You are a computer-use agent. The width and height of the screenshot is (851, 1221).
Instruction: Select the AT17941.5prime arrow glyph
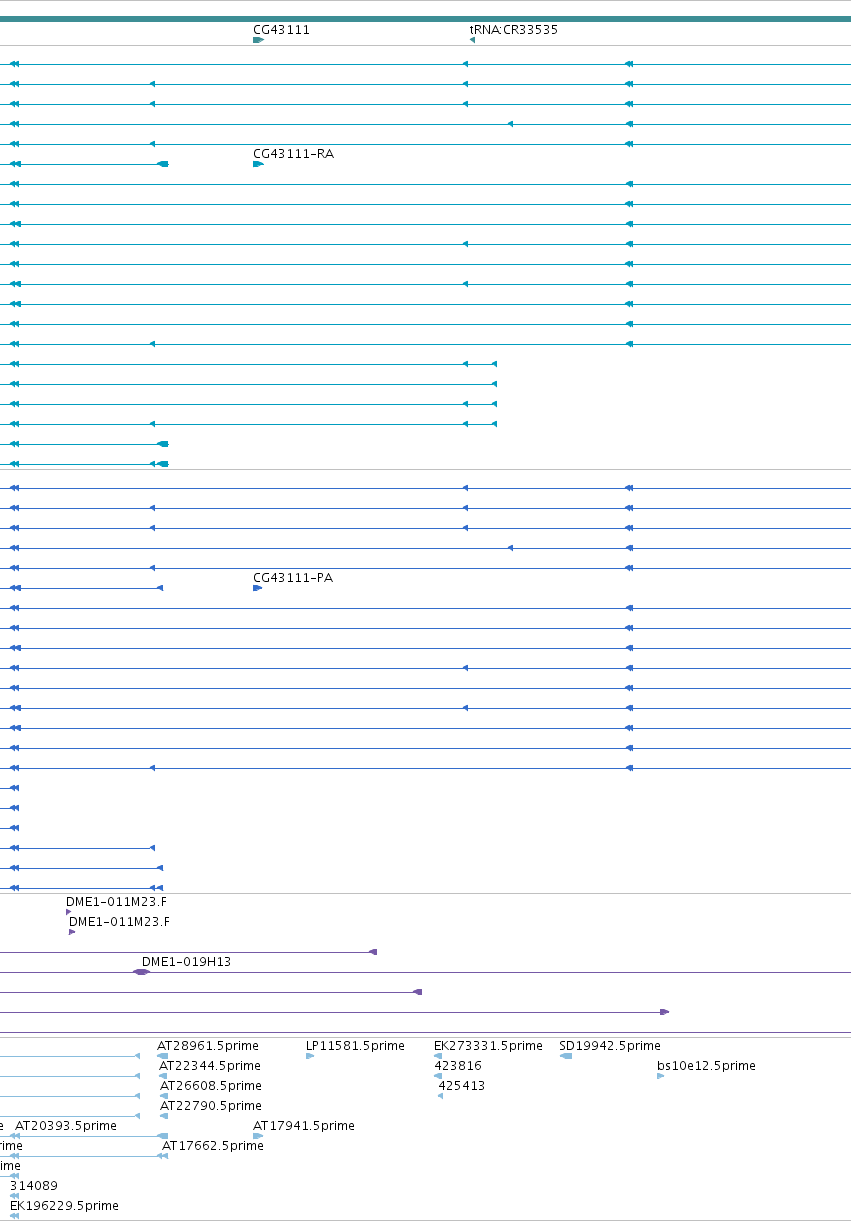click(258, 1136)
